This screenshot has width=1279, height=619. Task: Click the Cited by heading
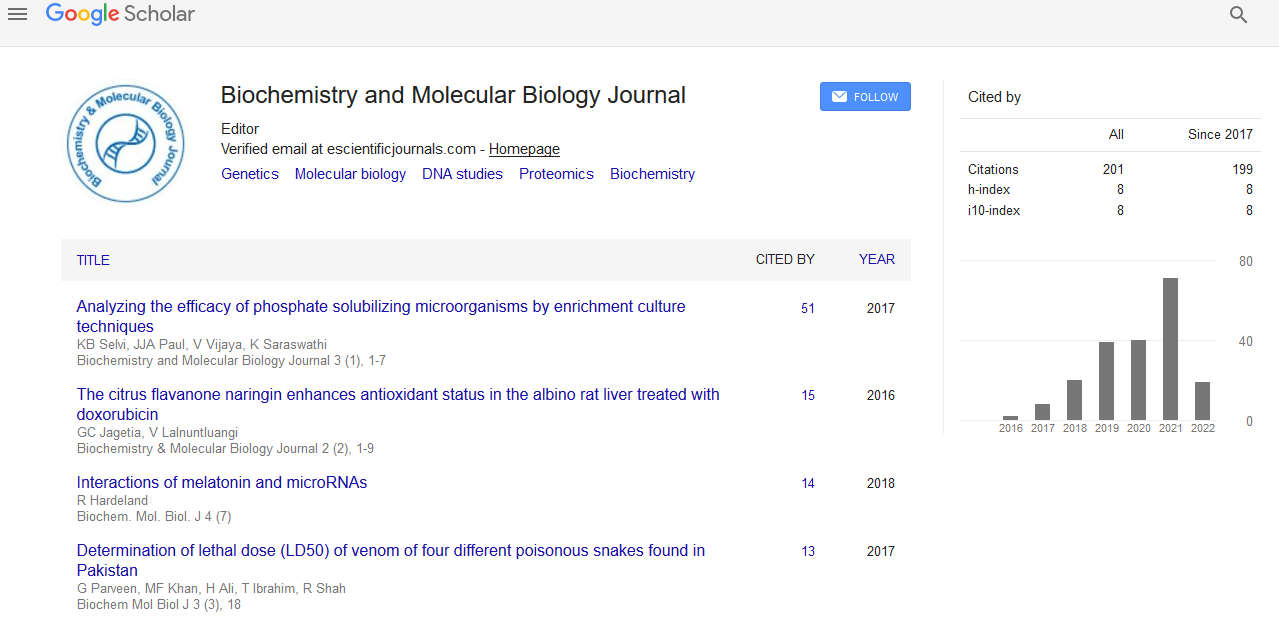(994, 97)
